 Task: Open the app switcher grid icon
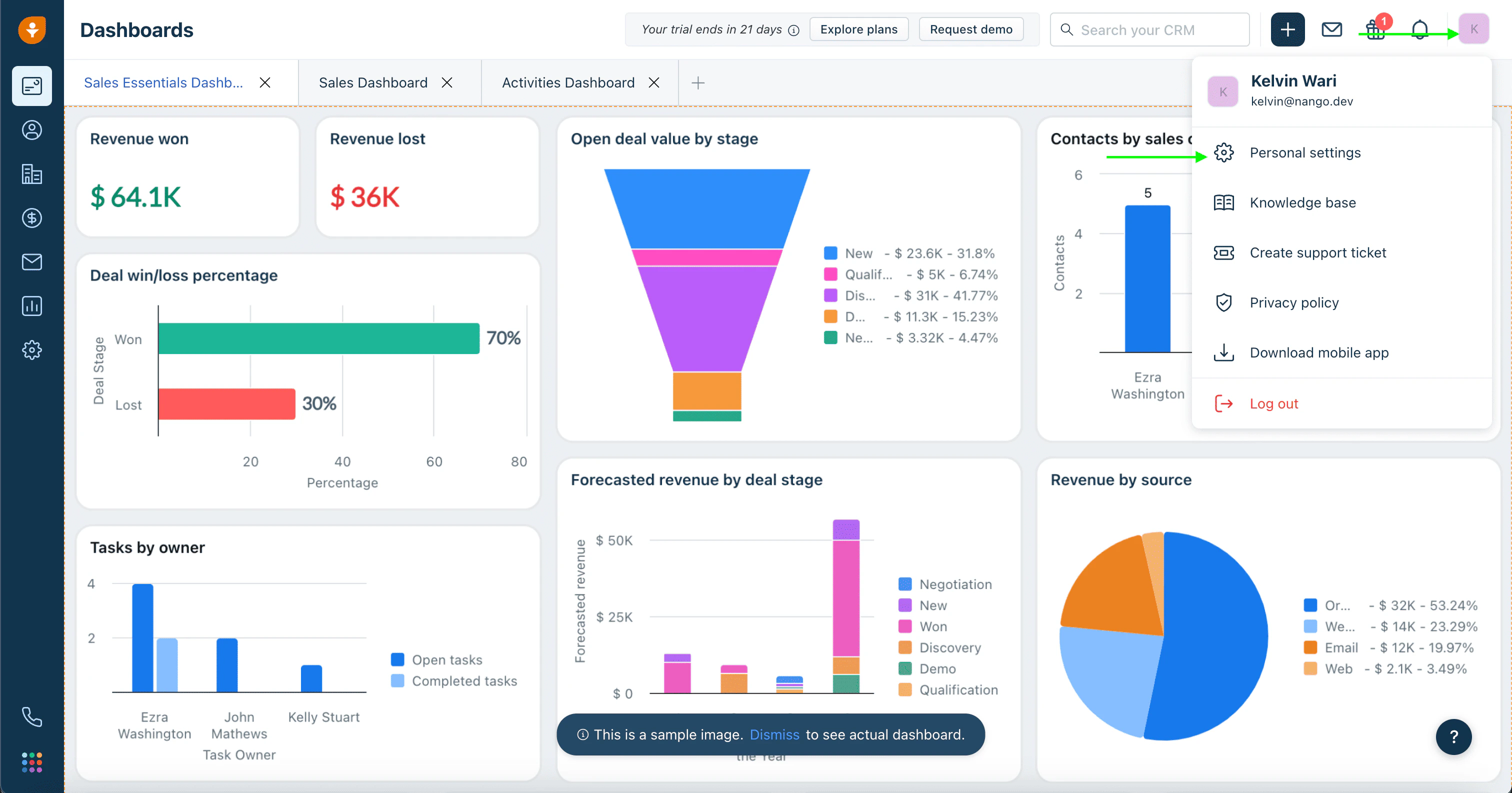click(x=31, y=762)
